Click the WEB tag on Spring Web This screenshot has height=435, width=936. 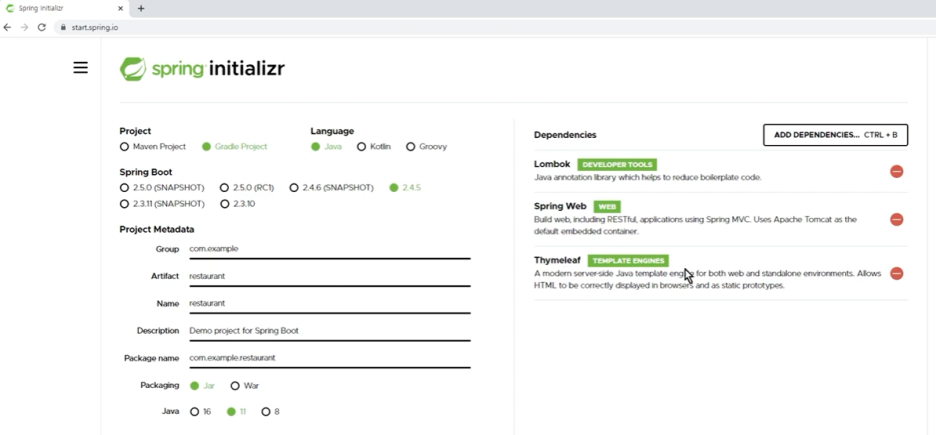(x=607, y=206)
